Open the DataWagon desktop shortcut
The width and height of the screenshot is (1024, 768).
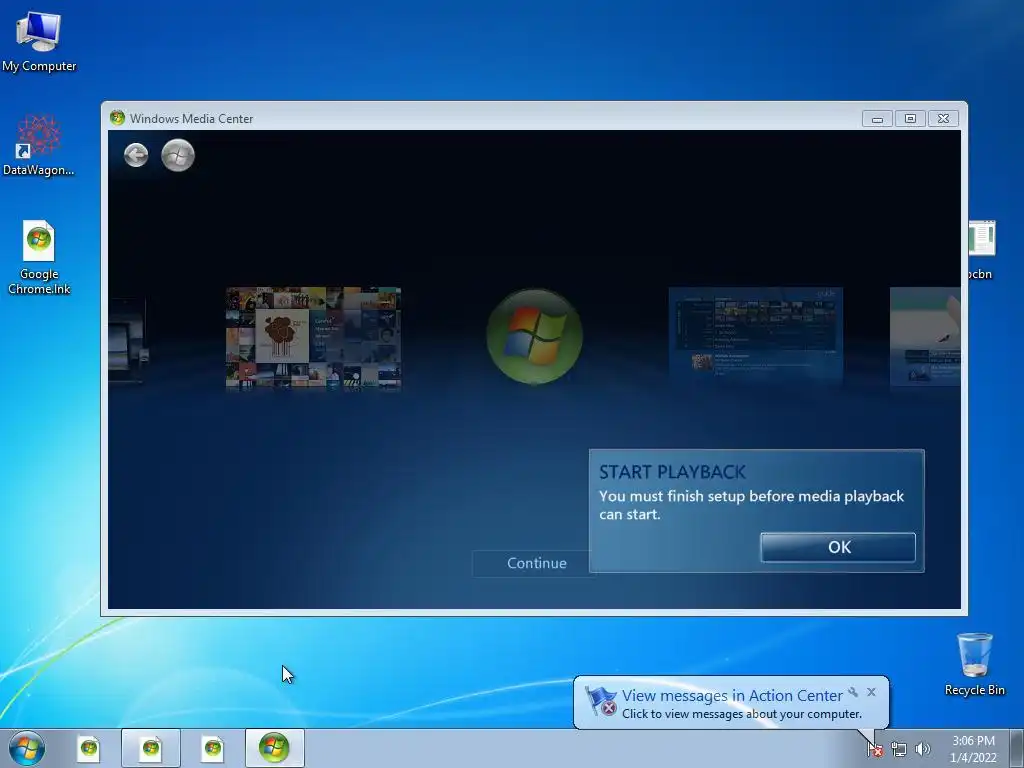[x=39, y=146]
